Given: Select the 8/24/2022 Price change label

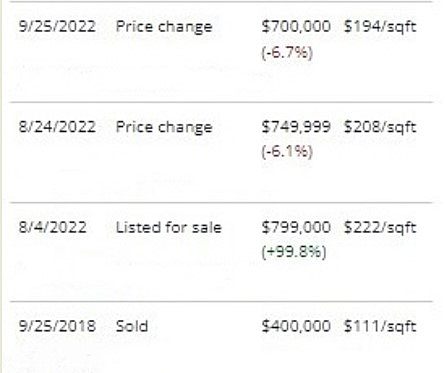Looking at the screenshot, I should coord(164,127).
